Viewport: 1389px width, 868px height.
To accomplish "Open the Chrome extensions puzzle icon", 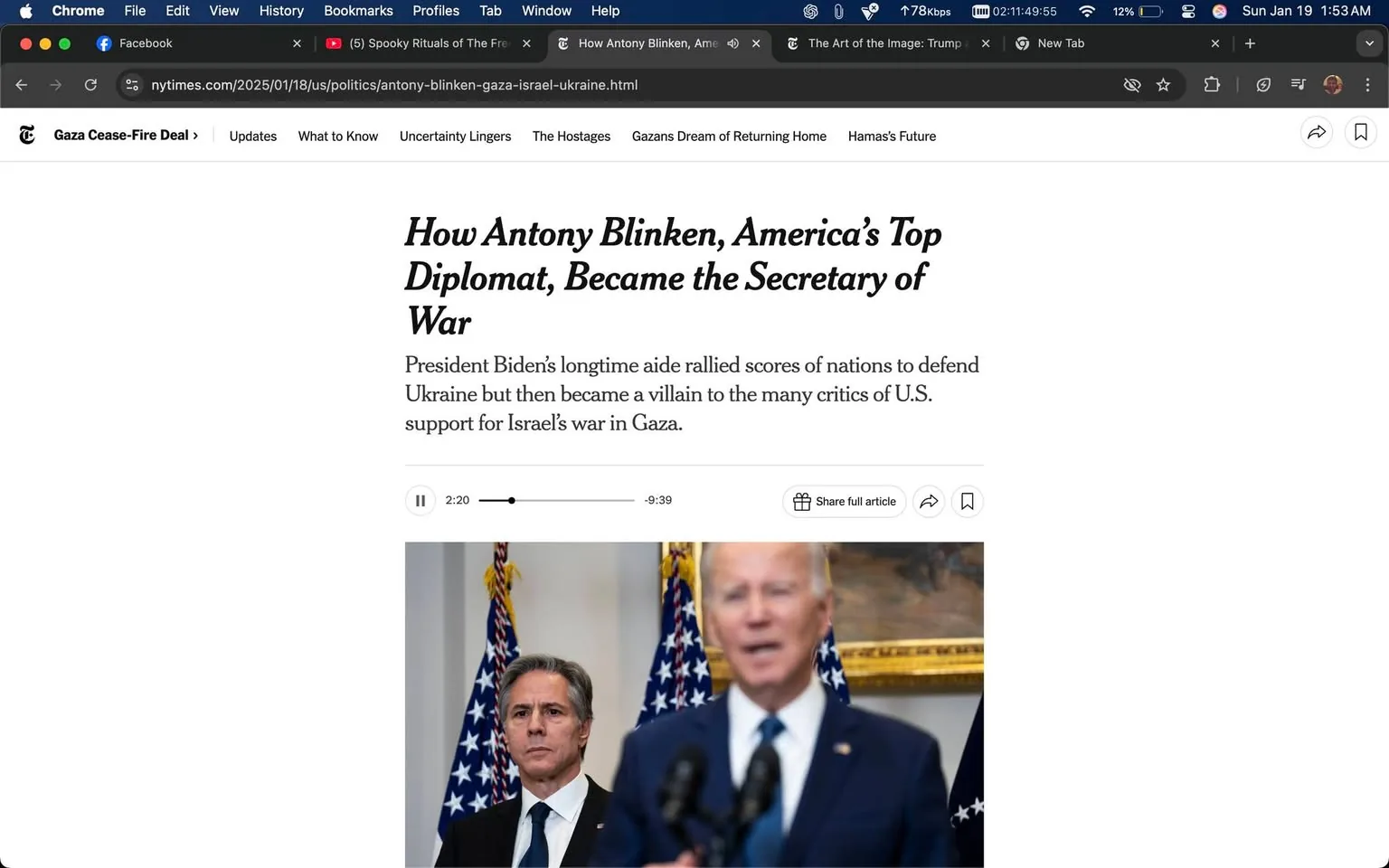I will tap(1212, 84).
